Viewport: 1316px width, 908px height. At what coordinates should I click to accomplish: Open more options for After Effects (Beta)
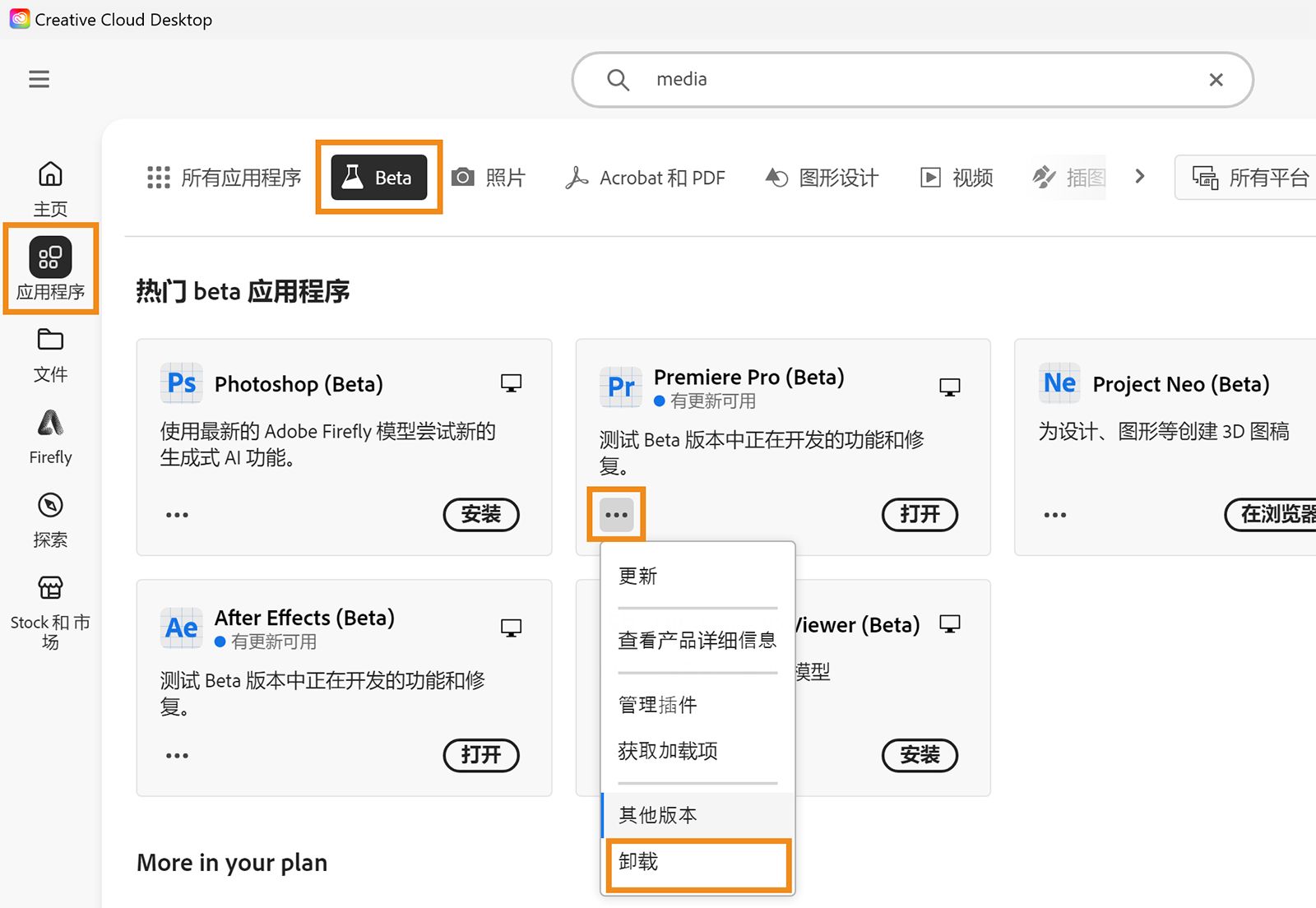[177, 756]
